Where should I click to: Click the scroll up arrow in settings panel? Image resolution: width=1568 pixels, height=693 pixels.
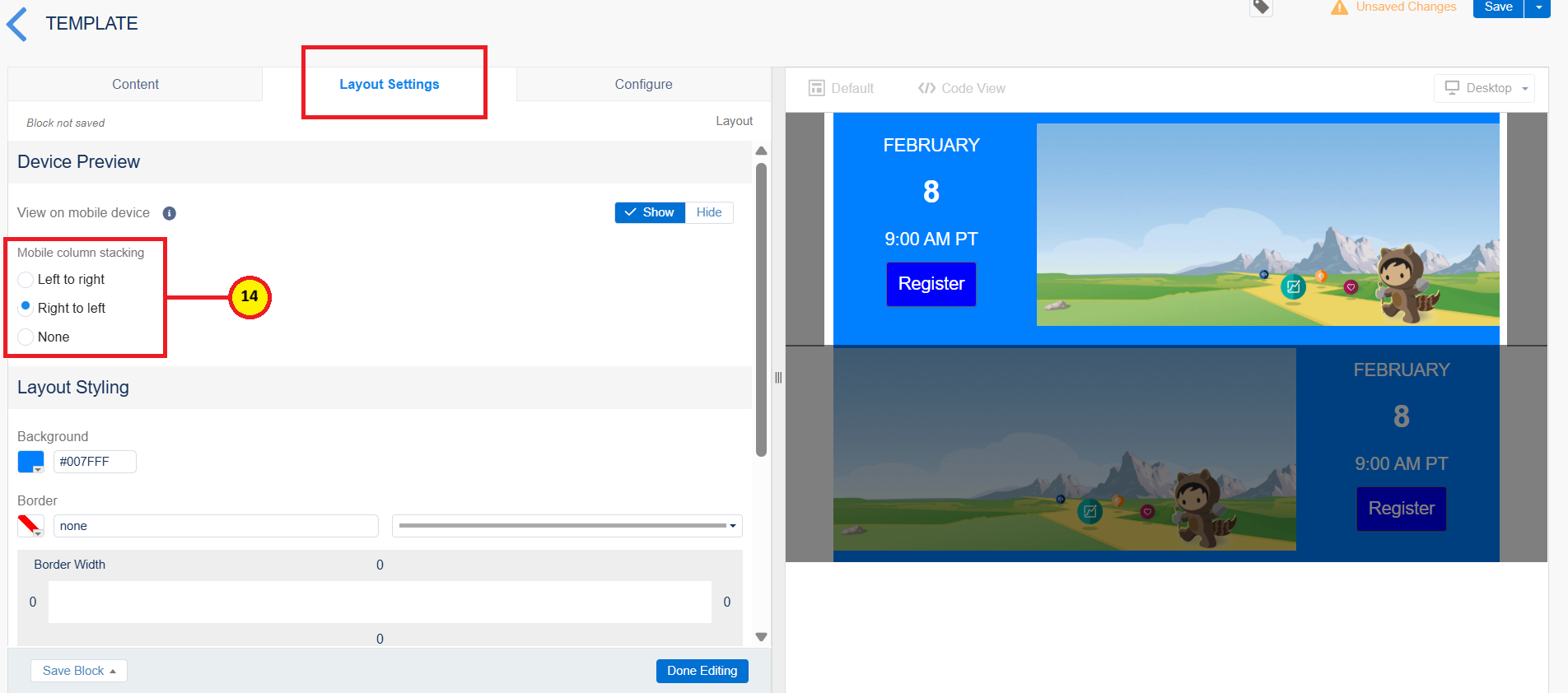pyautogui.click(x=761, y=151)
